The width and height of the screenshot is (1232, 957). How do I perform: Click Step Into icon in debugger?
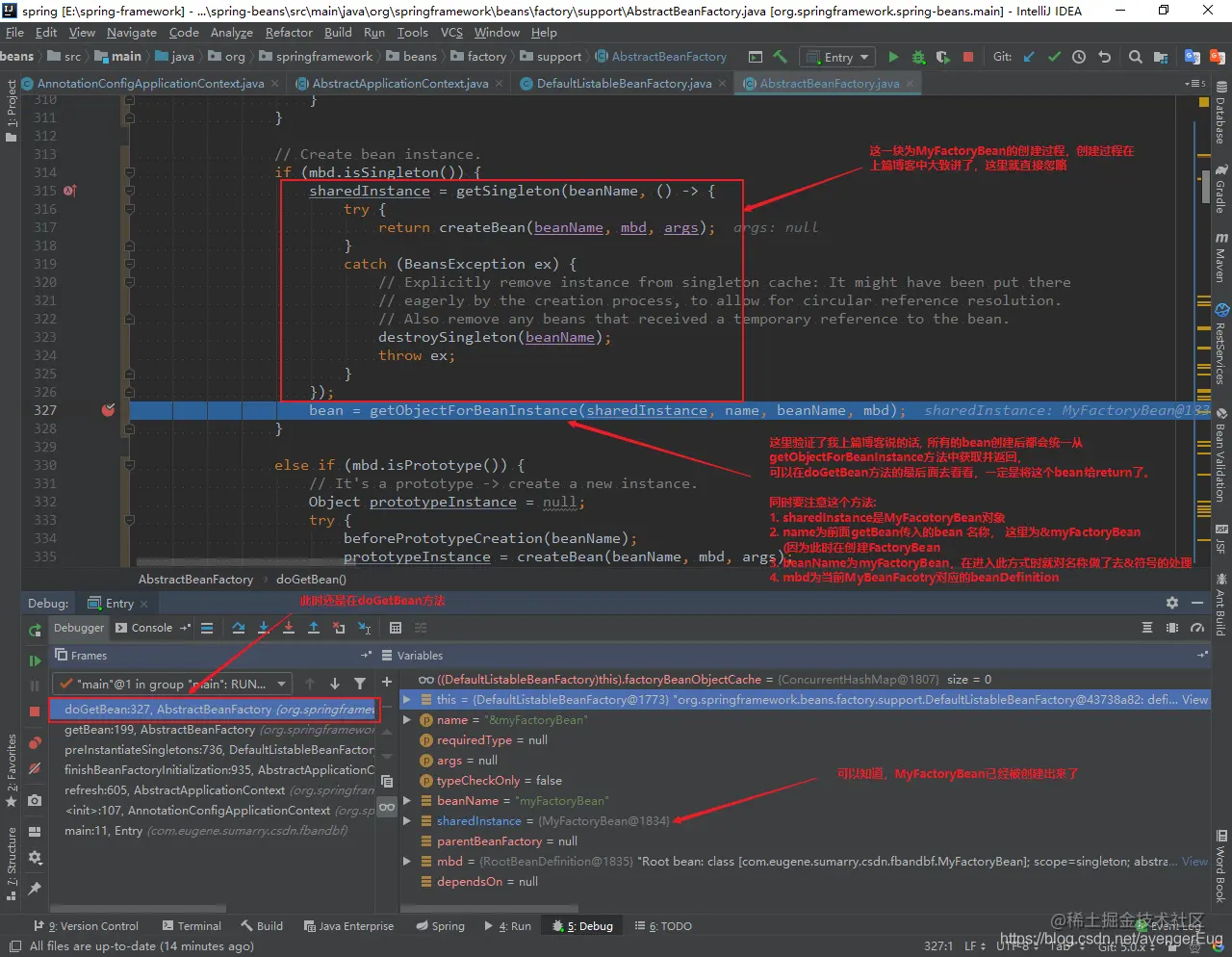[x=264, y=628]
